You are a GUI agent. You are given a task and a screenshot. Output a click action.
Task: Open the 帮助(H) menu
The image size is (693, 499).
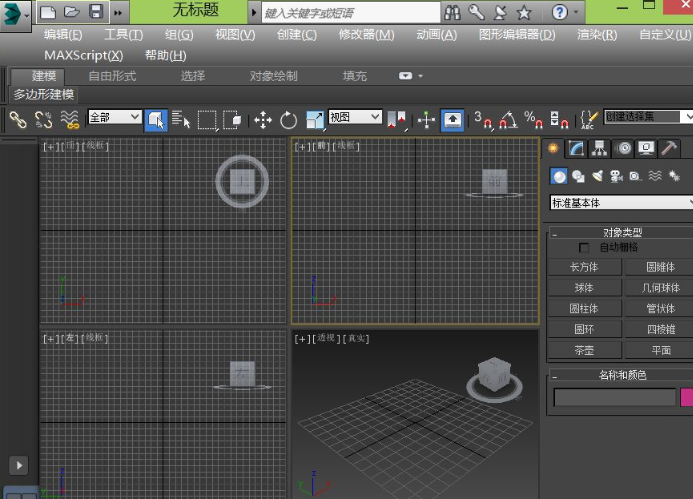[166, 55]
